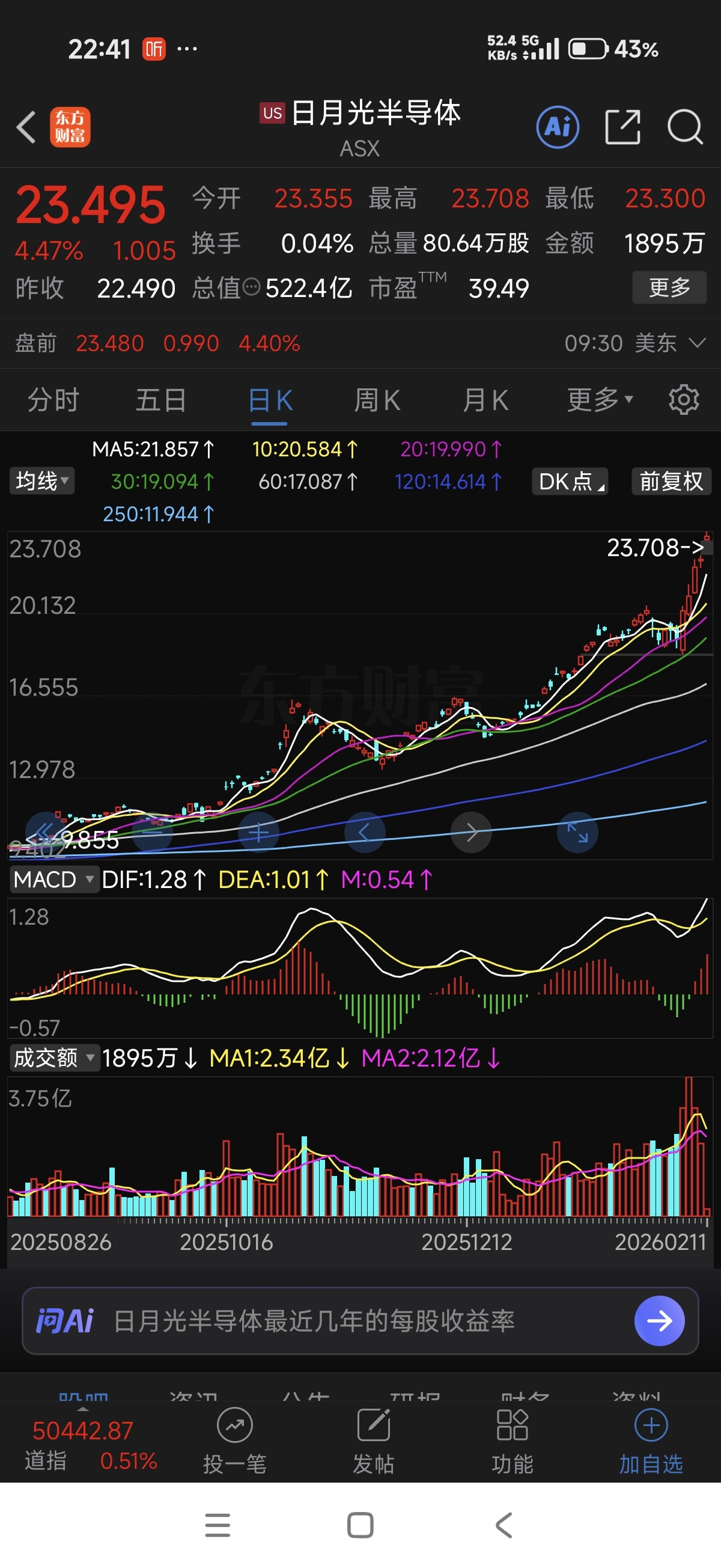Tap MA1:2.34亿 volume average value
The height and width of the screenshot is (1568, 721).
(x=279, y=1058)
